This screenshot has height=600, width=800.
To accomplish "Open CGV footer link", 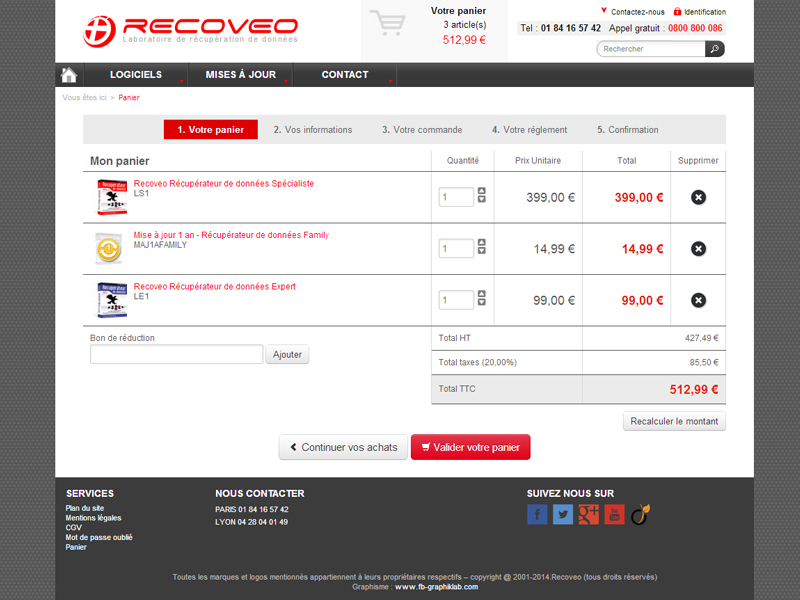I will coord(73,528).
